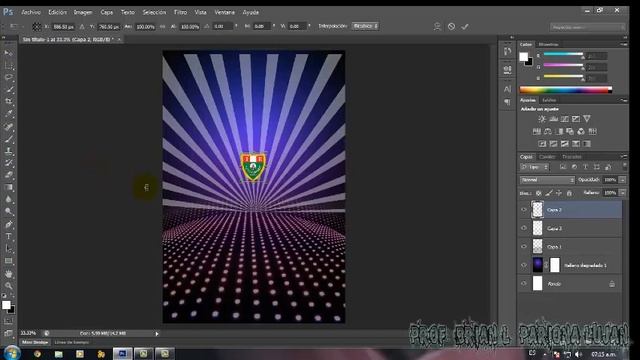Screen dimensions: 640x360
Task: Switch to the Muestras tab
Action: tap(548, 44)
